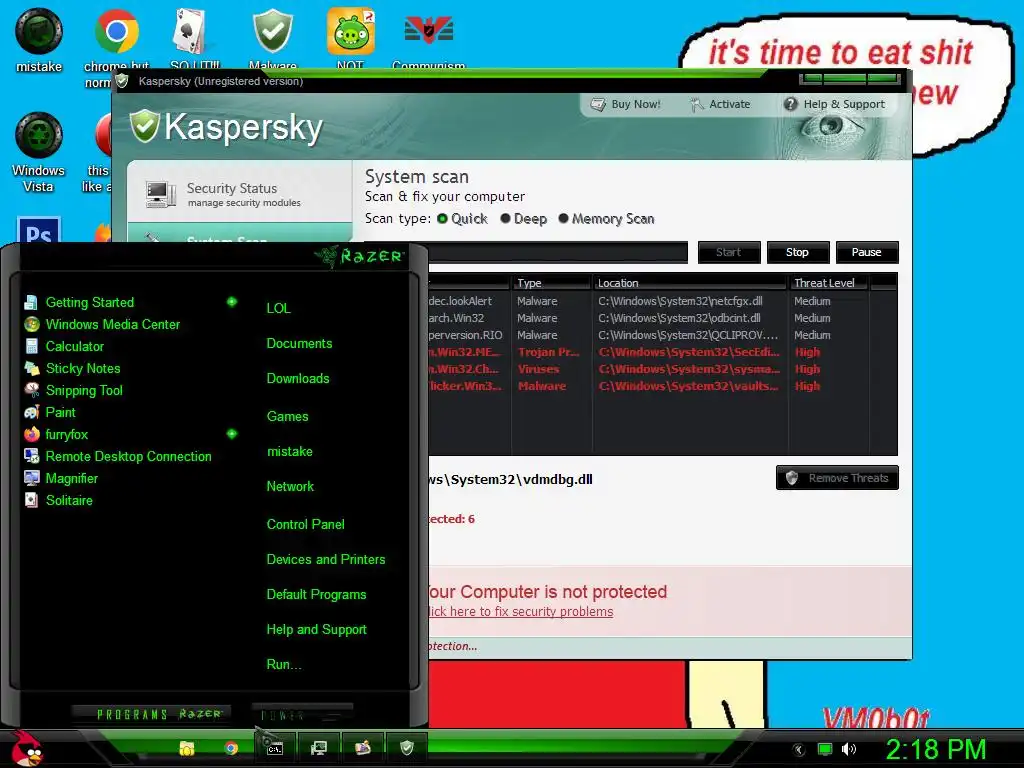
Task: Launch Magnifier
Action: (71, 479)
